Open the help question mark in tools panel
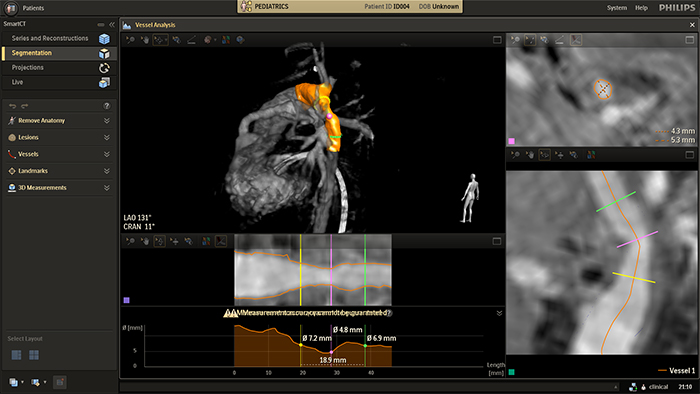 coord(107,106)
